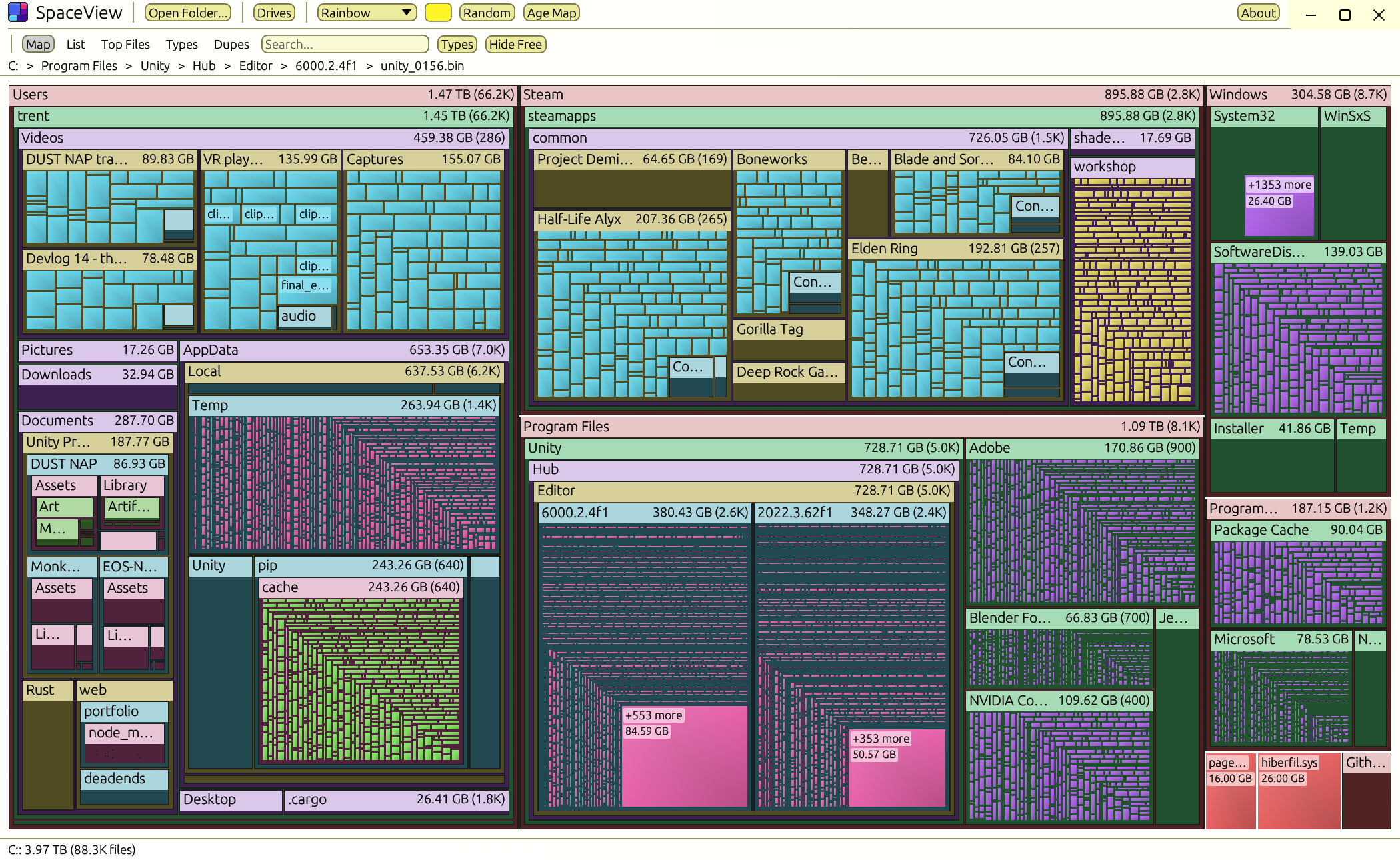1400x860 pixels.
Task: Select the Users folder header
Action: (263, 95)
